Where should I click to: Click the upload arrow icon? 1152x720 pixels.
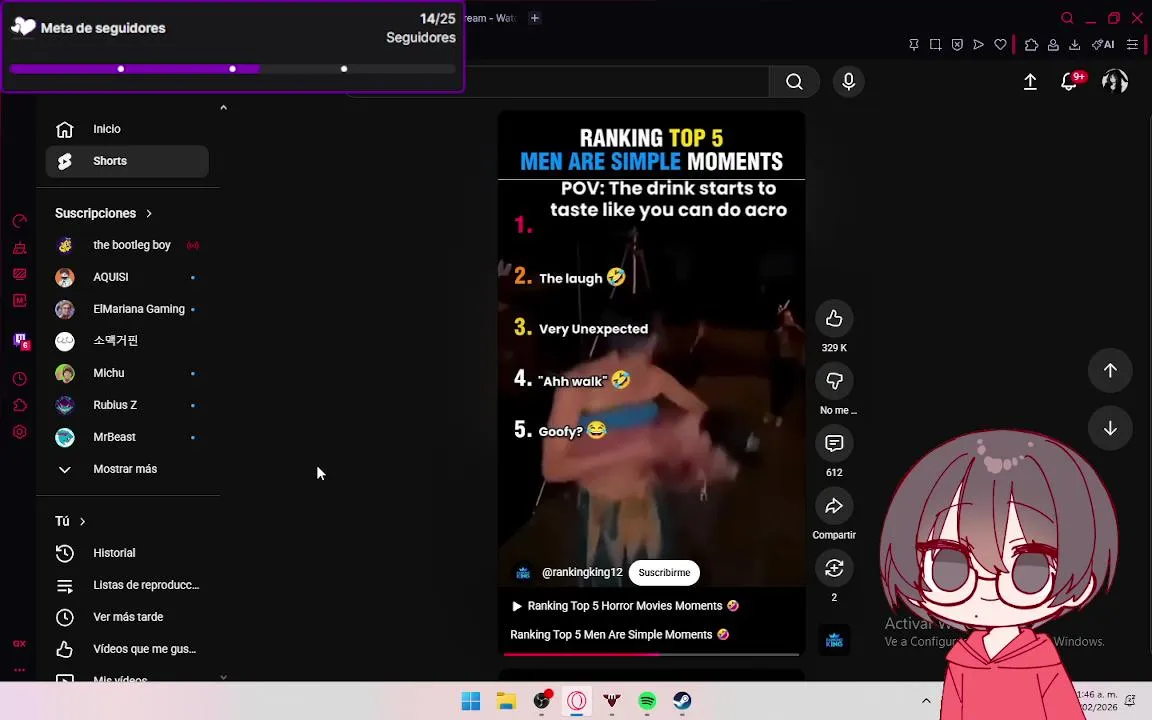1030,82
